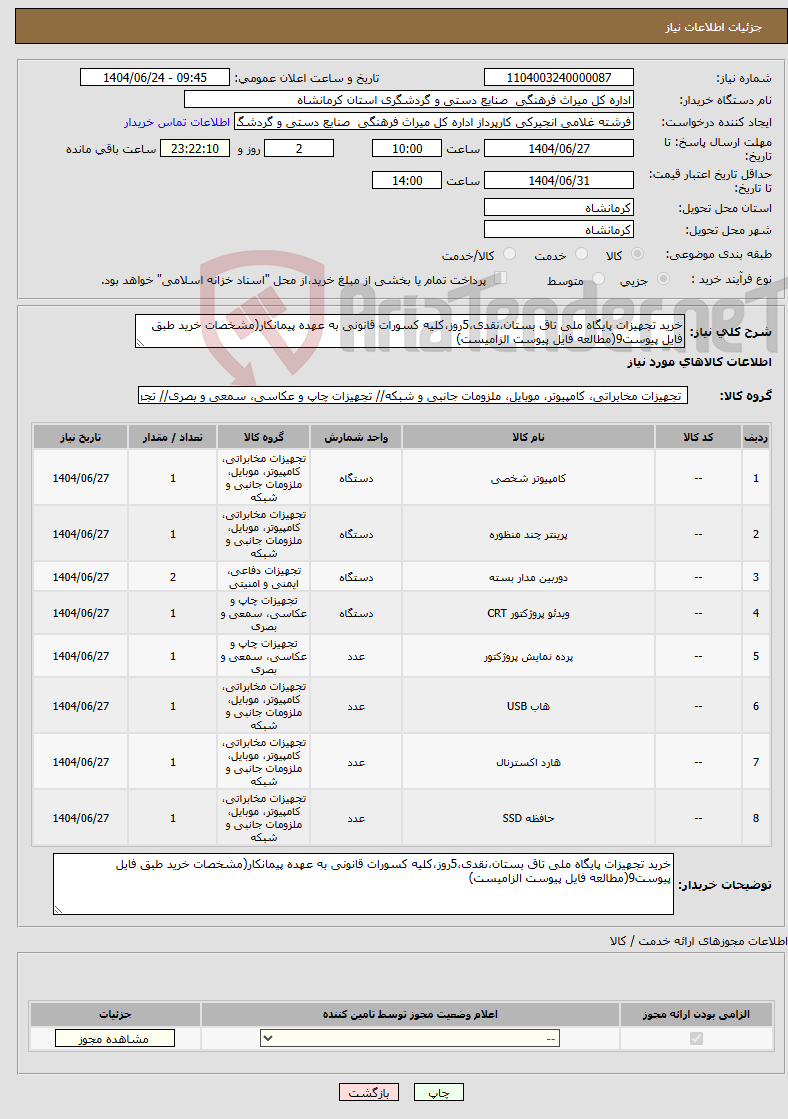Click the تاریخ نیاز column header
788x1119 pixels.
pos(81,437)
